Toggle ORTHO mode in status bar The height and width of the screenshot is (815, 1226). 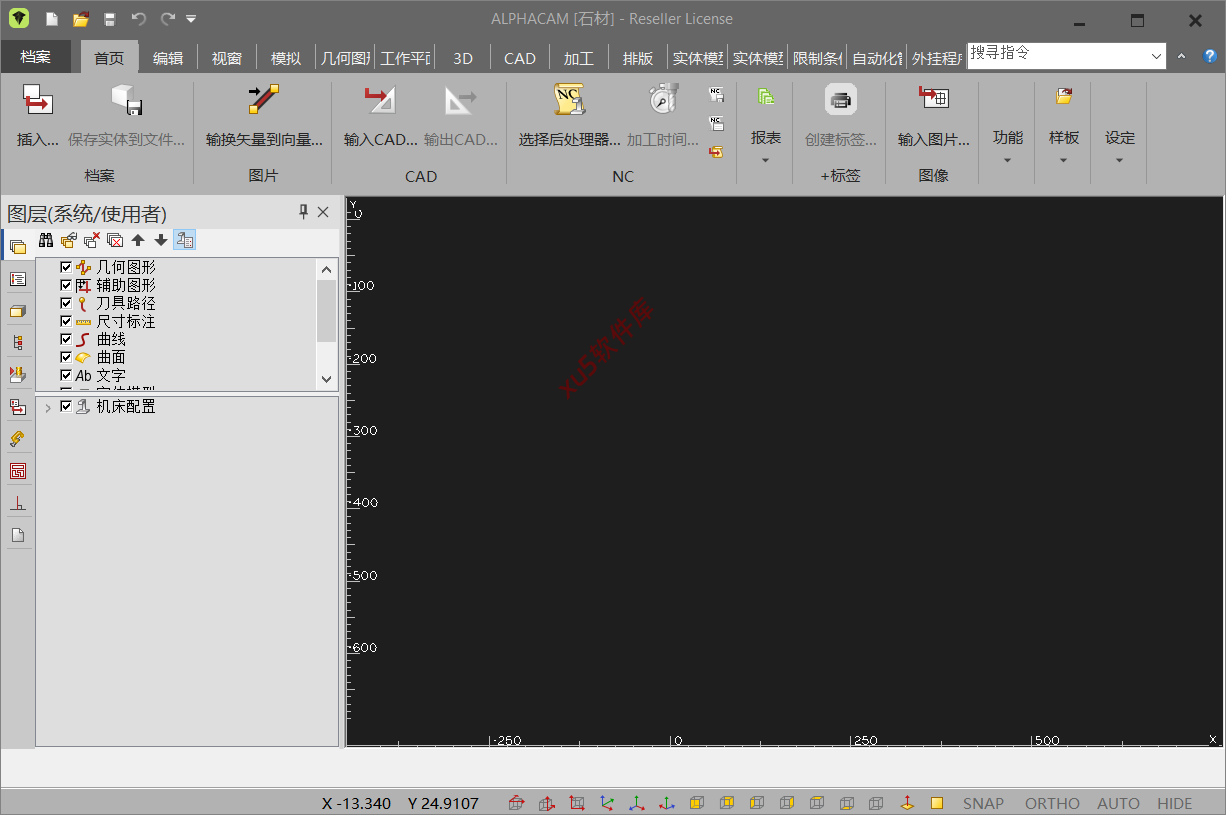(x=1052, y=803)
